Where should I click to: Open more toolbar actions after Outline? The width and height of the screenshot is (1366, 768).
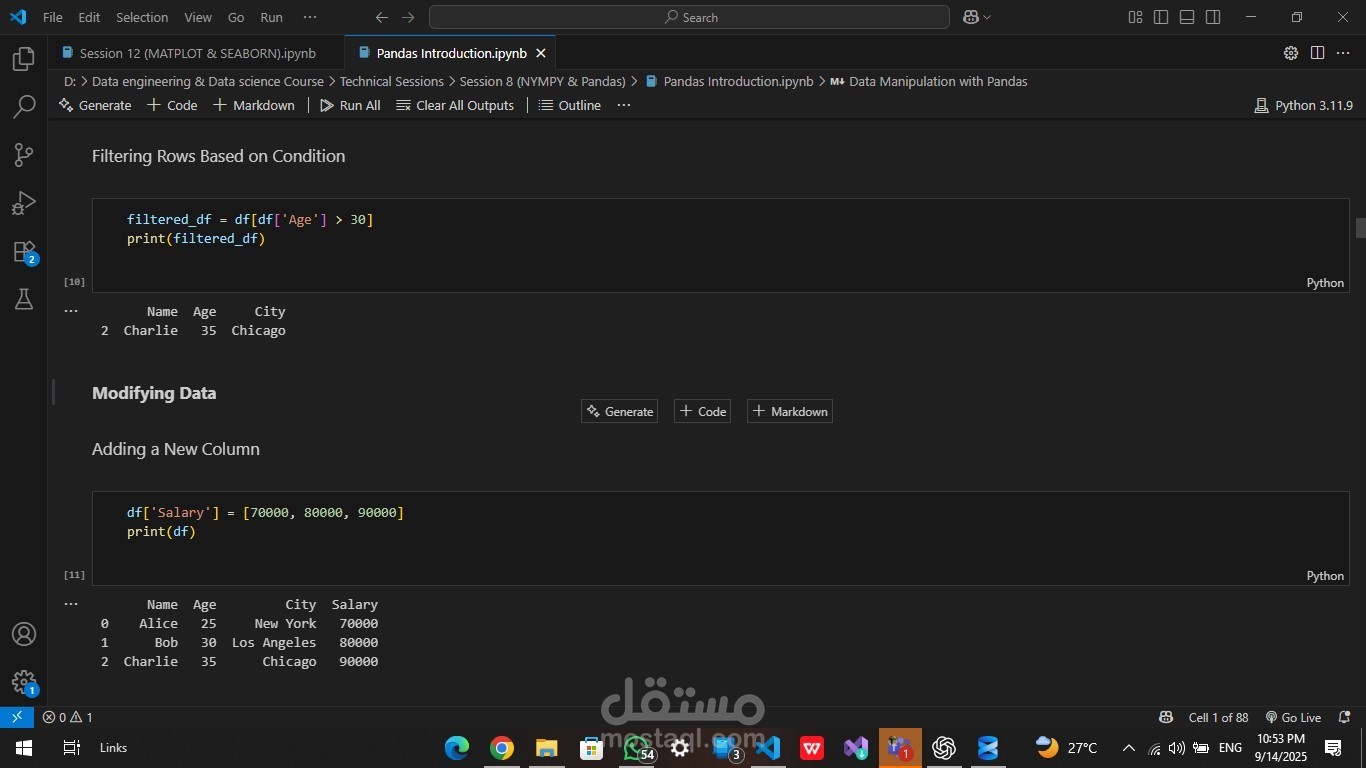click(624, 105)
